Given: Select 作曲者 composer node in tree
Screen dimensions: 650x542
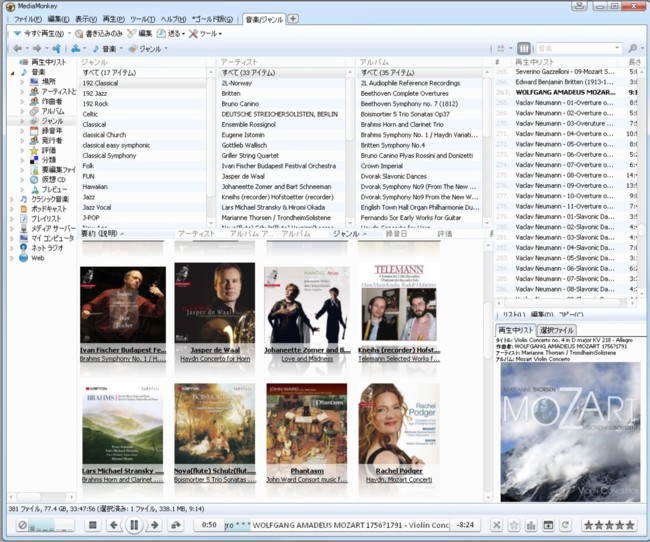Looking at the screenshot, I should [51, 101].
